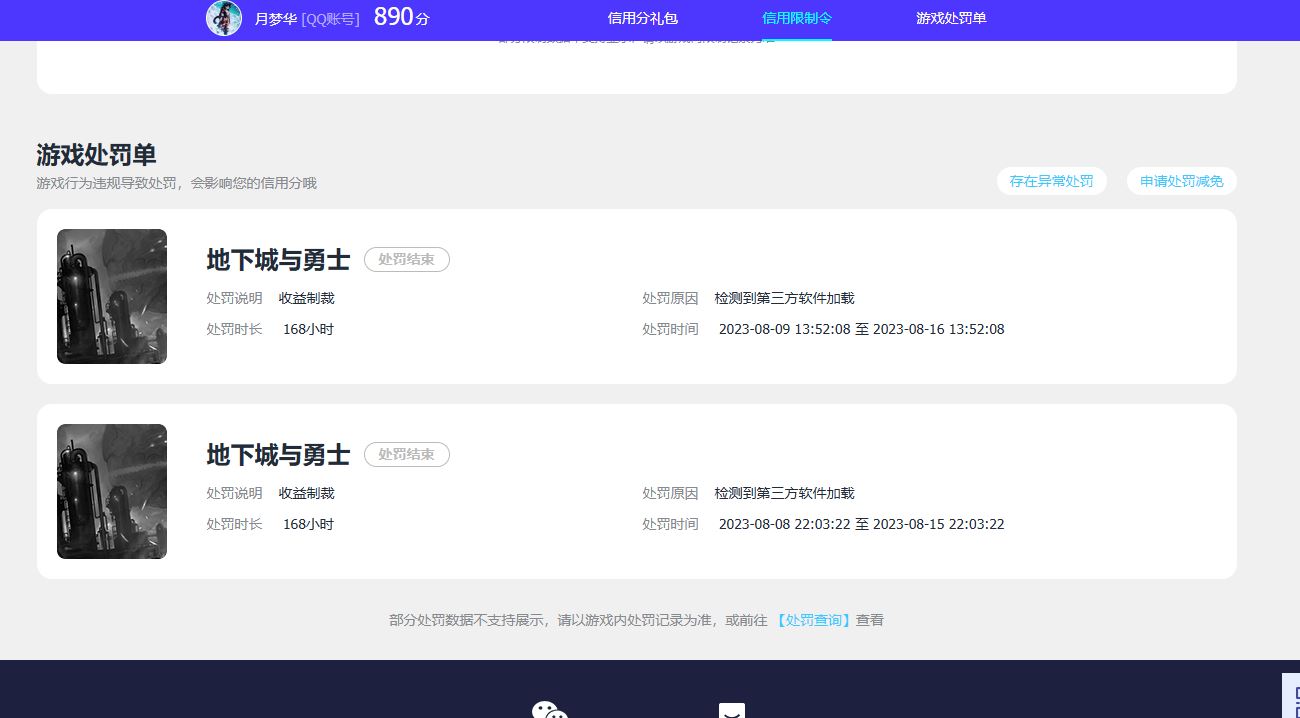Click the user avatar in header
Image resolution: width=1300 pixels, height=718 pixels.
click(224, 18)
